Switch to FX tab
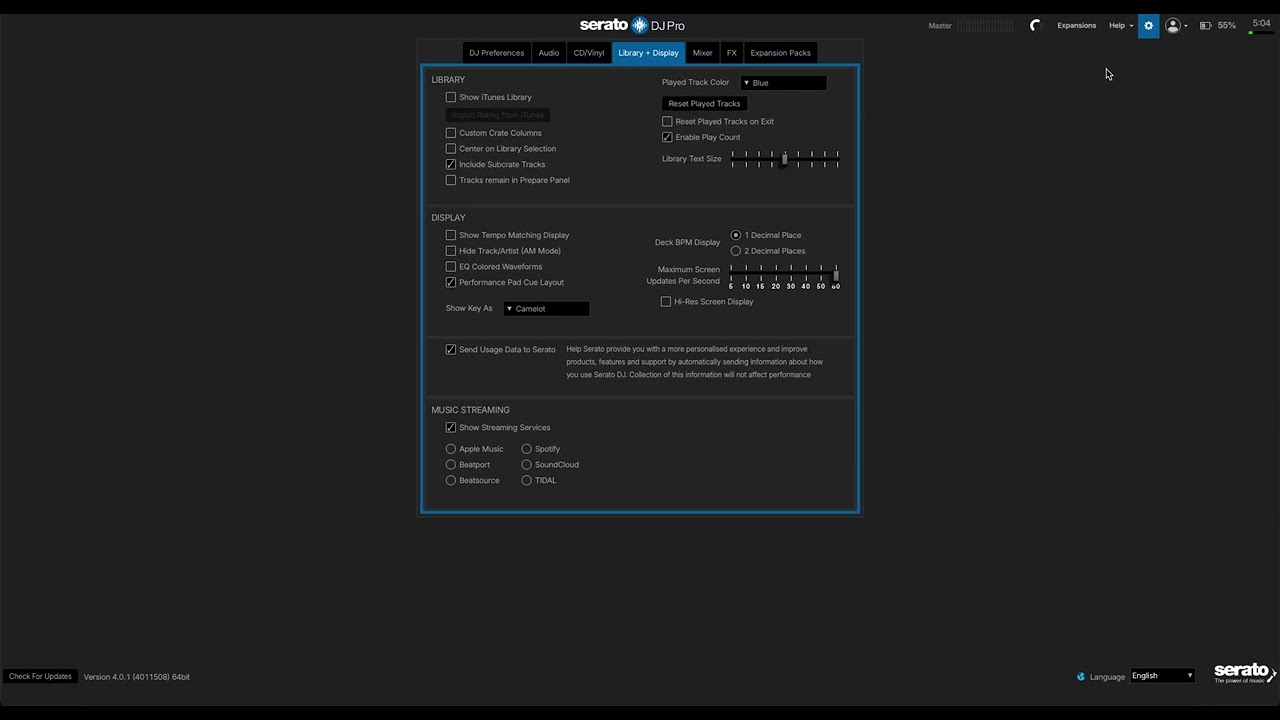Image resolution: width=1280 pixels, height=720 pixels. tap(732, 53)
